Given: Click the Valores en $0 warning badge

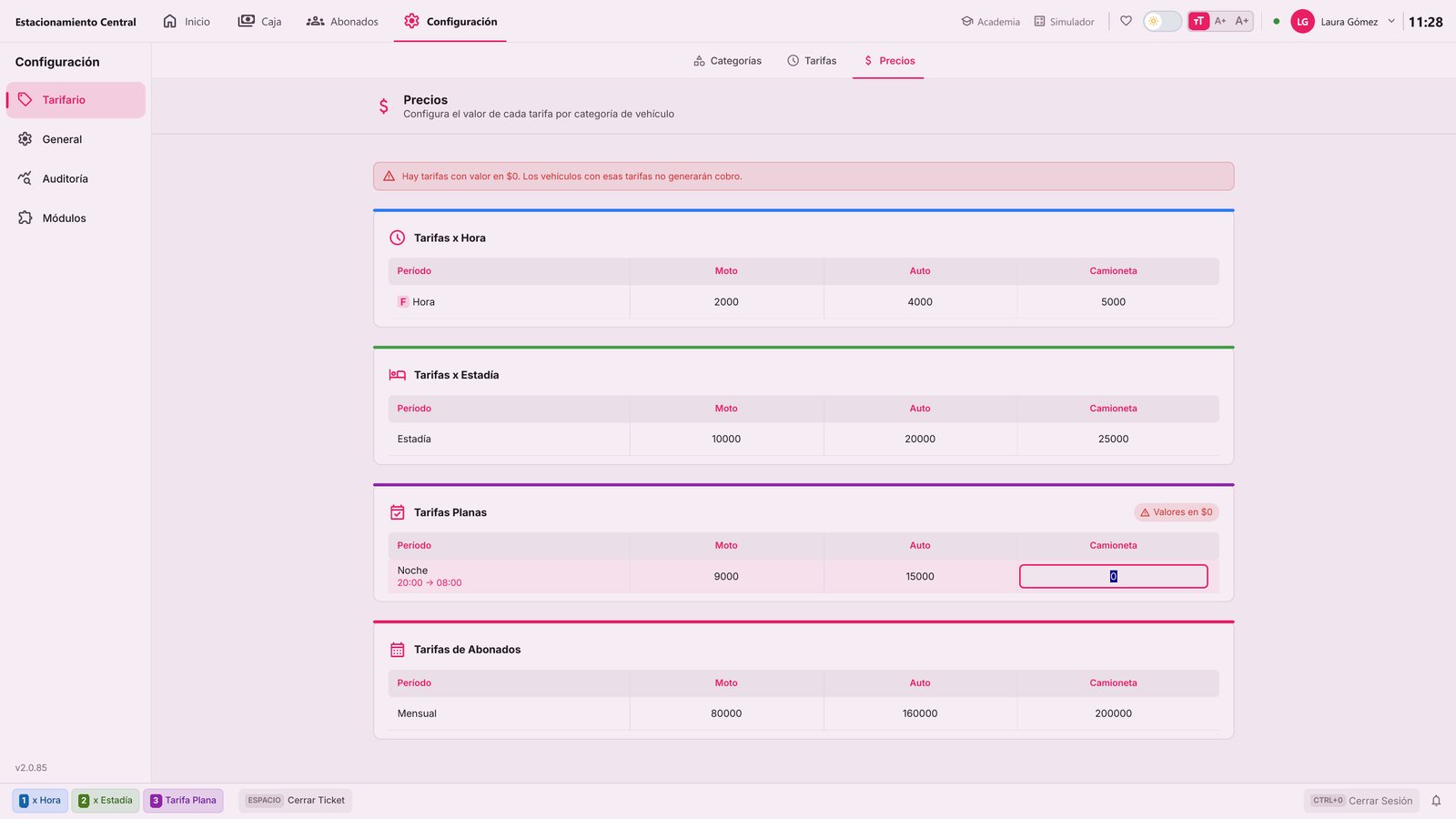Looking at the screenshot, I should pyautogui.click(x=1176, y=512).
